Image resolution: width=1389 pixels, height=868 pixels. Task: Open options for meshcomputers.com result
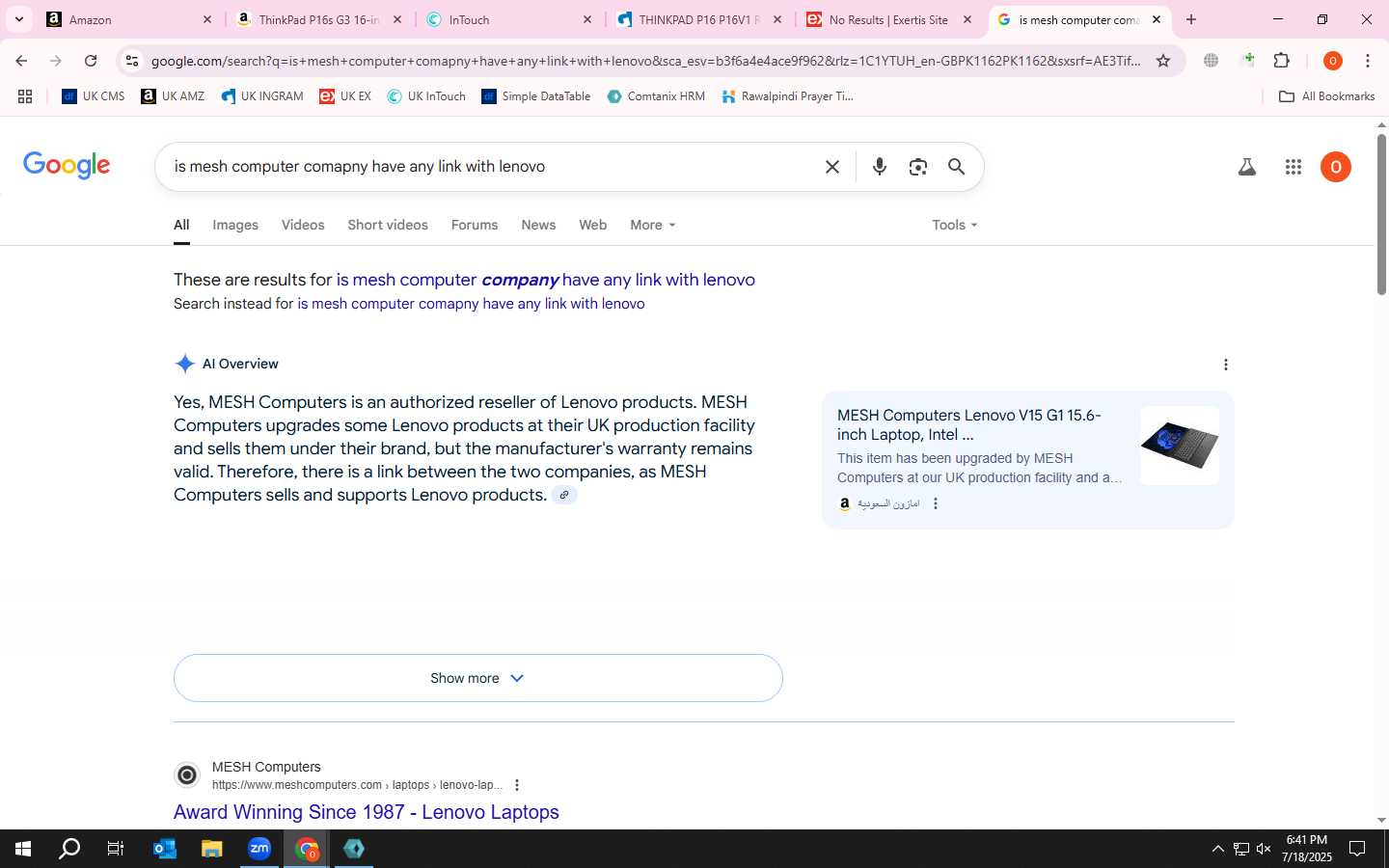pyautogui.click(x=517, y=785)
